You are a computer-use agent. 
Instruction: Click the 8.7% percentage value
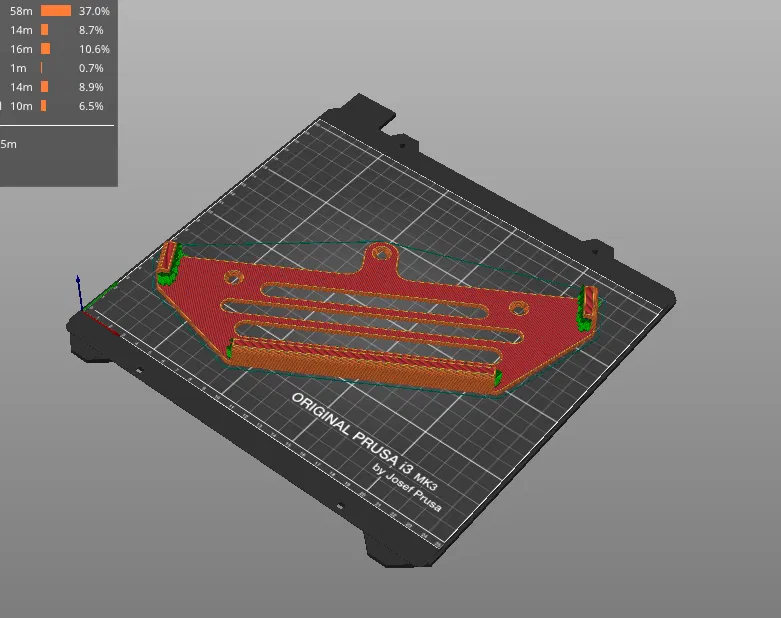click(x=91, y=30)
